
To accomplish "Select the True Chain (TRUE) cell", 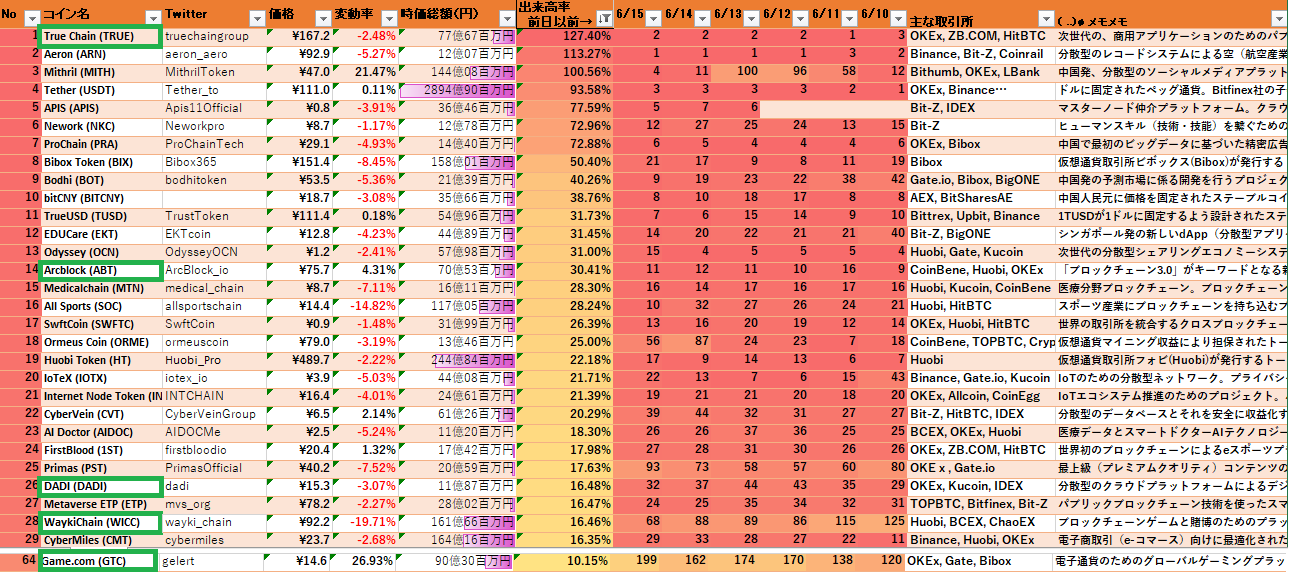I will 100,36.
